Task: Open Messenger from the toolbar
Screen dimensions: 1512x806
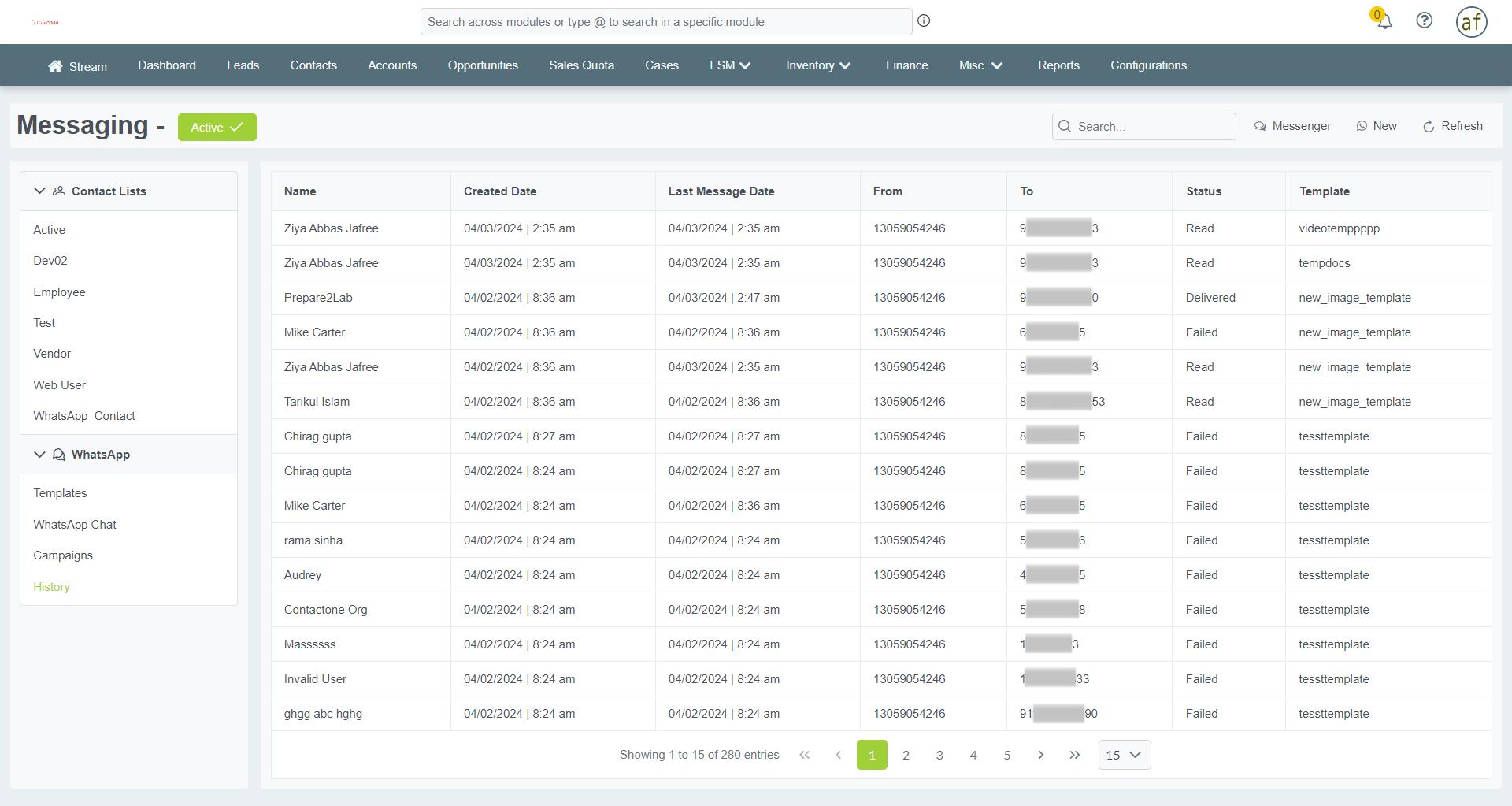Action: (x=1292, y=126)
